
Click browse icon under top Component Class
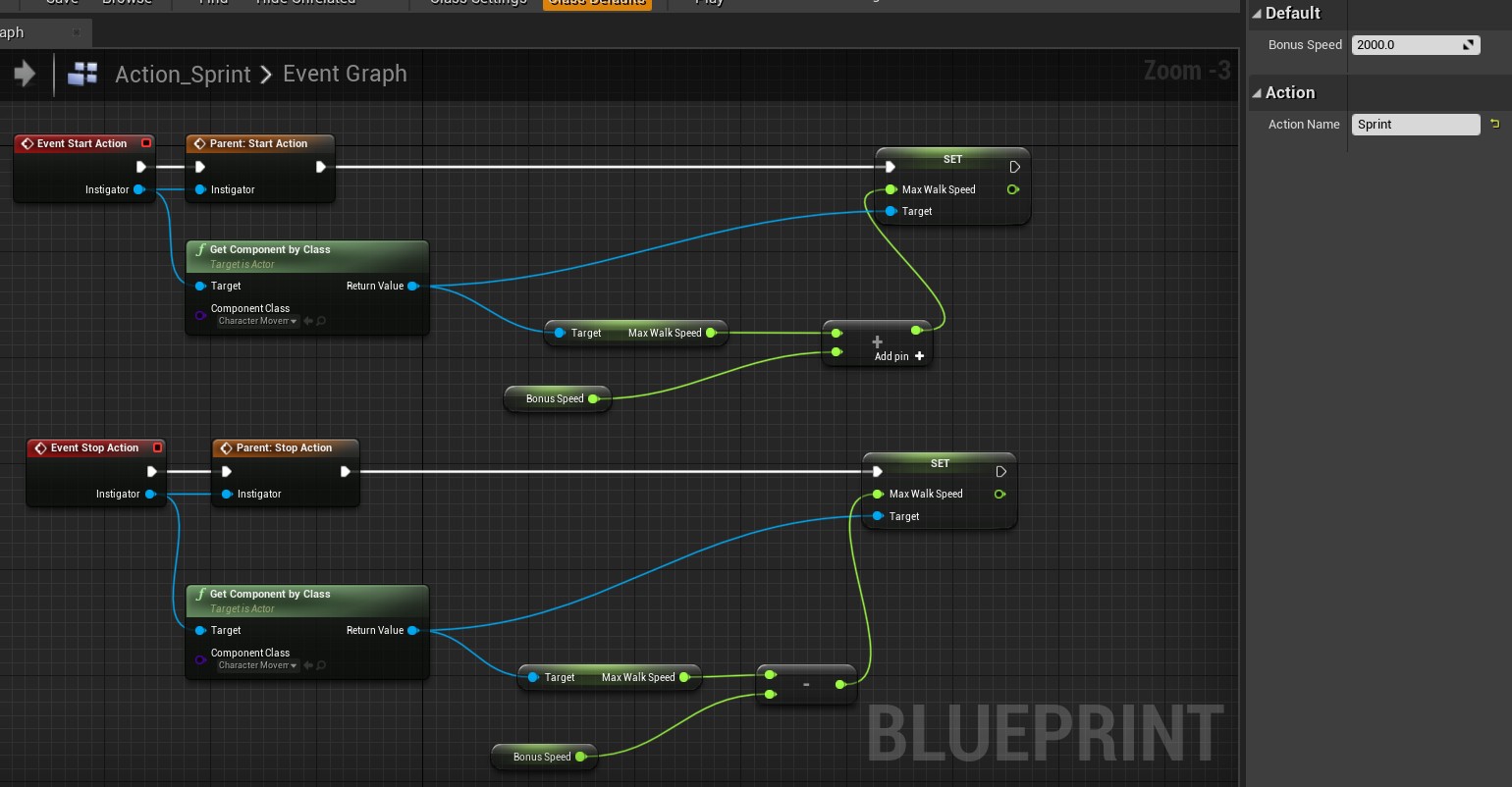point(321,321)
